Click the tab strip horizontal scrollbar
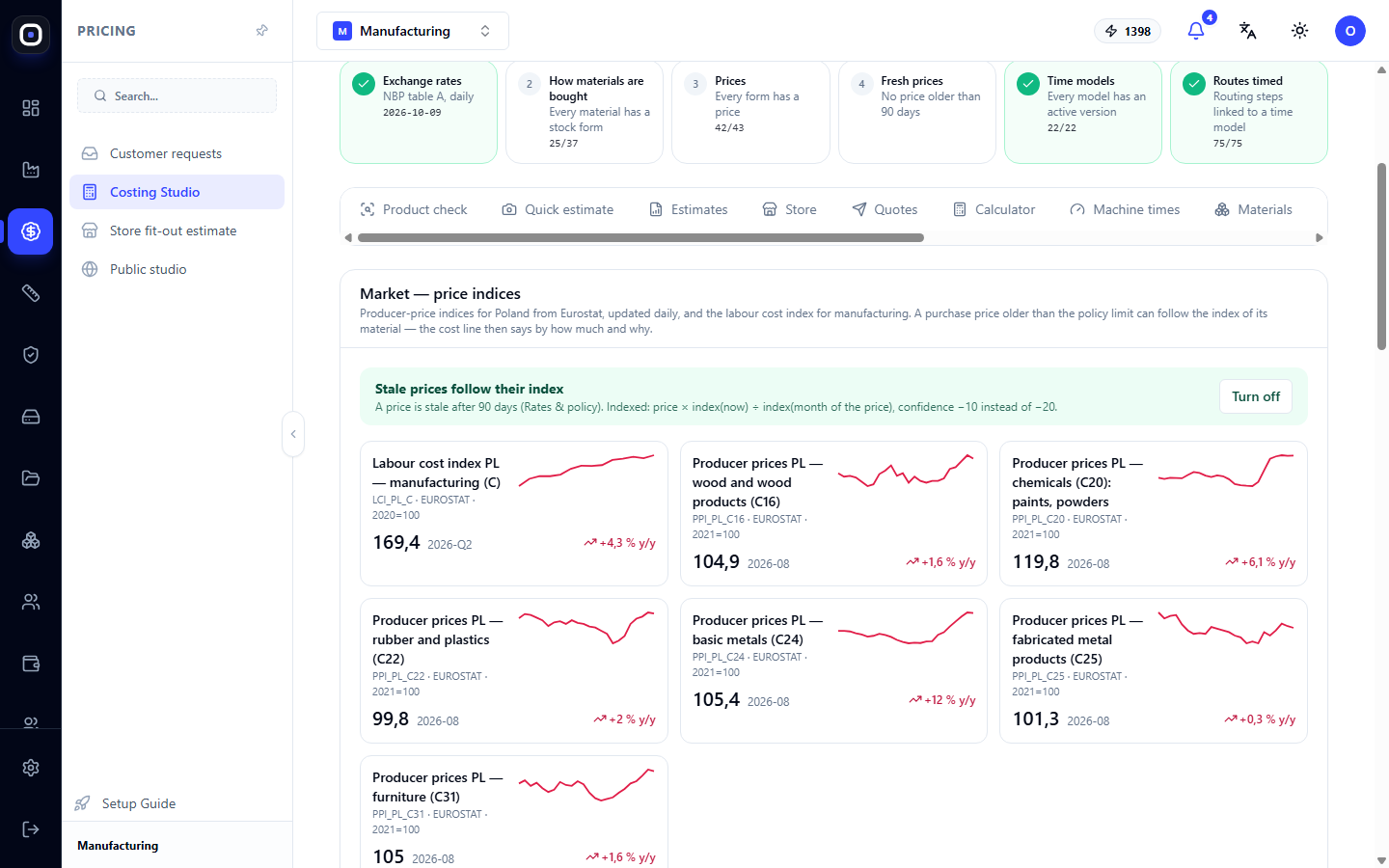 coord(640,237)
